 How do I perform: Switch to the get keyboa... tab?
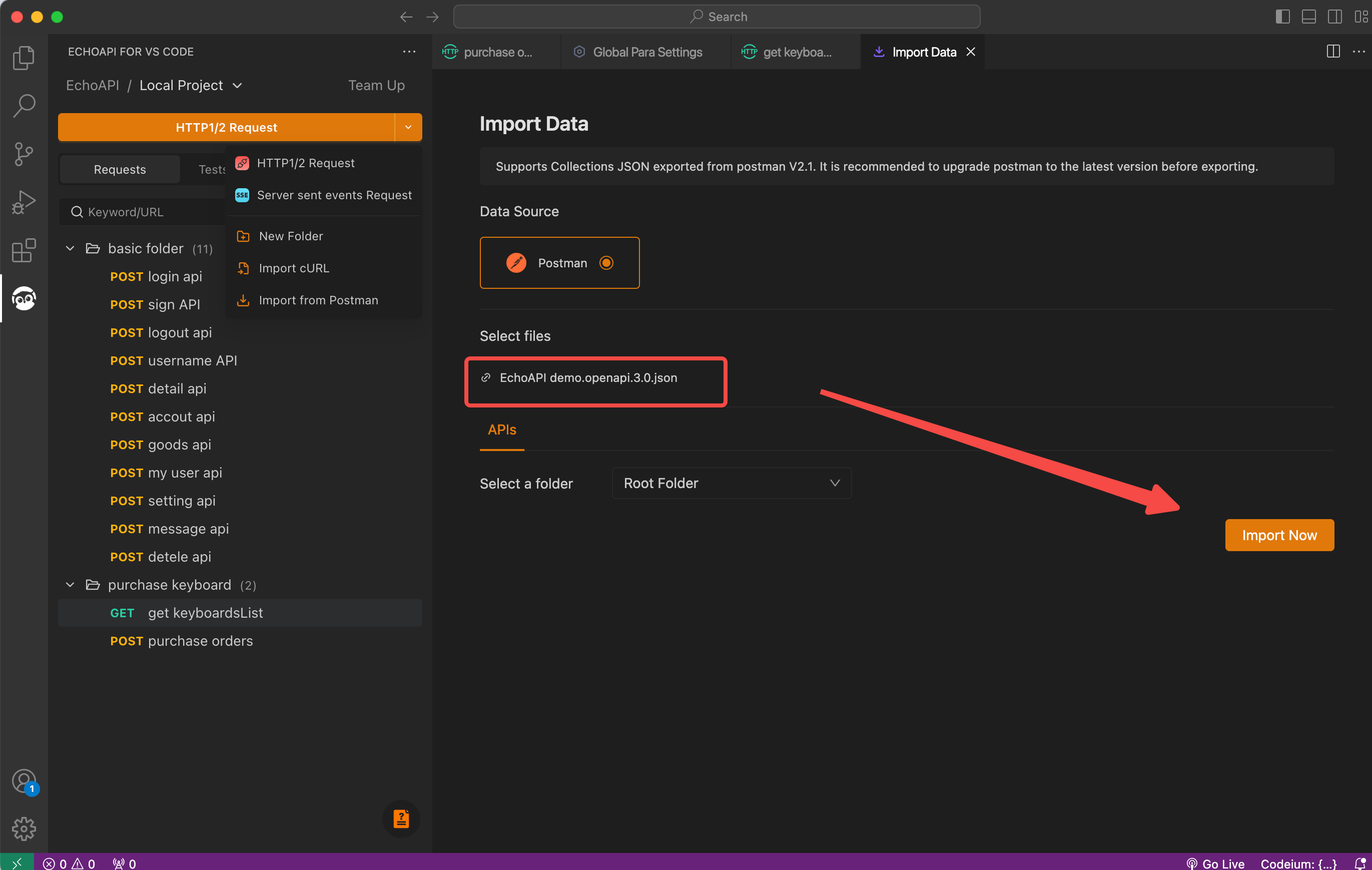point(796,52)
